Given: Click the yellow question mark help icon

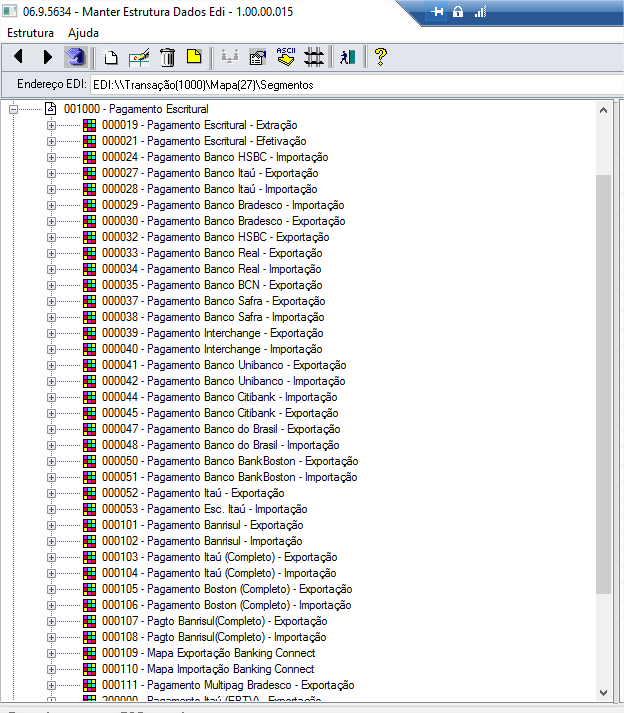Looking at the screenshot, I should click(380, 57).
